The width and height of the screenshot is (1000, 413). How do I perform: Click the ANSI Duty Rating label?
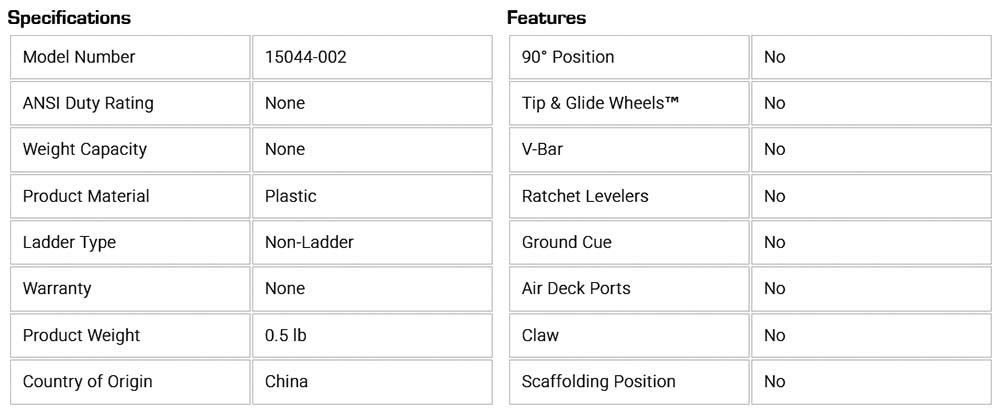(x=88, y=103)
